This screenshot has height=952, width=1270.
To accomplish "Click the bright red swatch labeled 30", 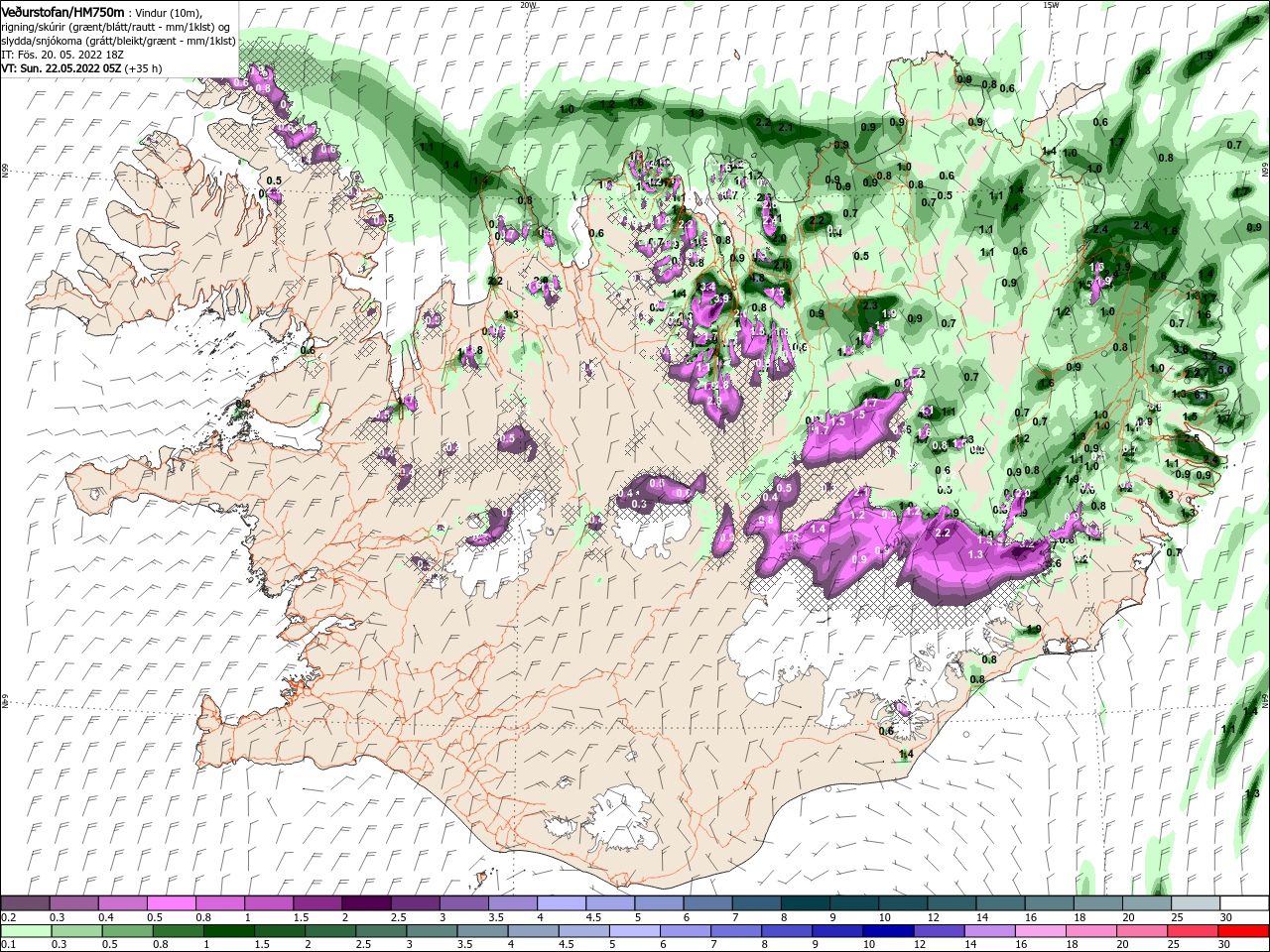I will [1244, 931].
